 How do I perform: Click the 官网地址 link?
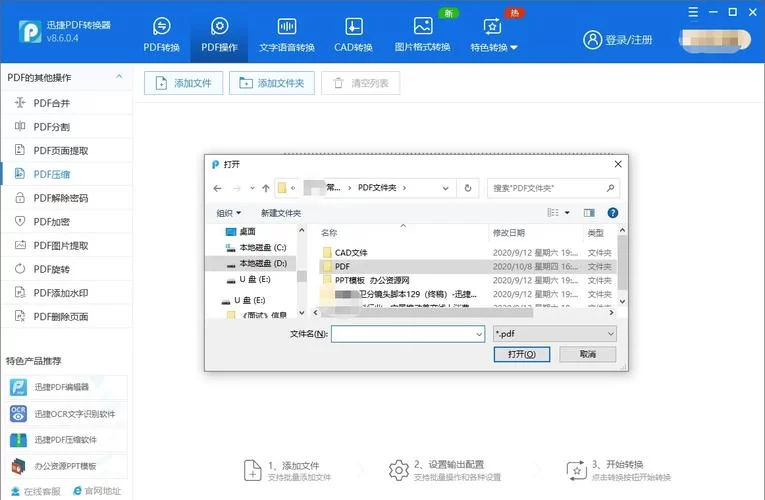tap(97, 491)
